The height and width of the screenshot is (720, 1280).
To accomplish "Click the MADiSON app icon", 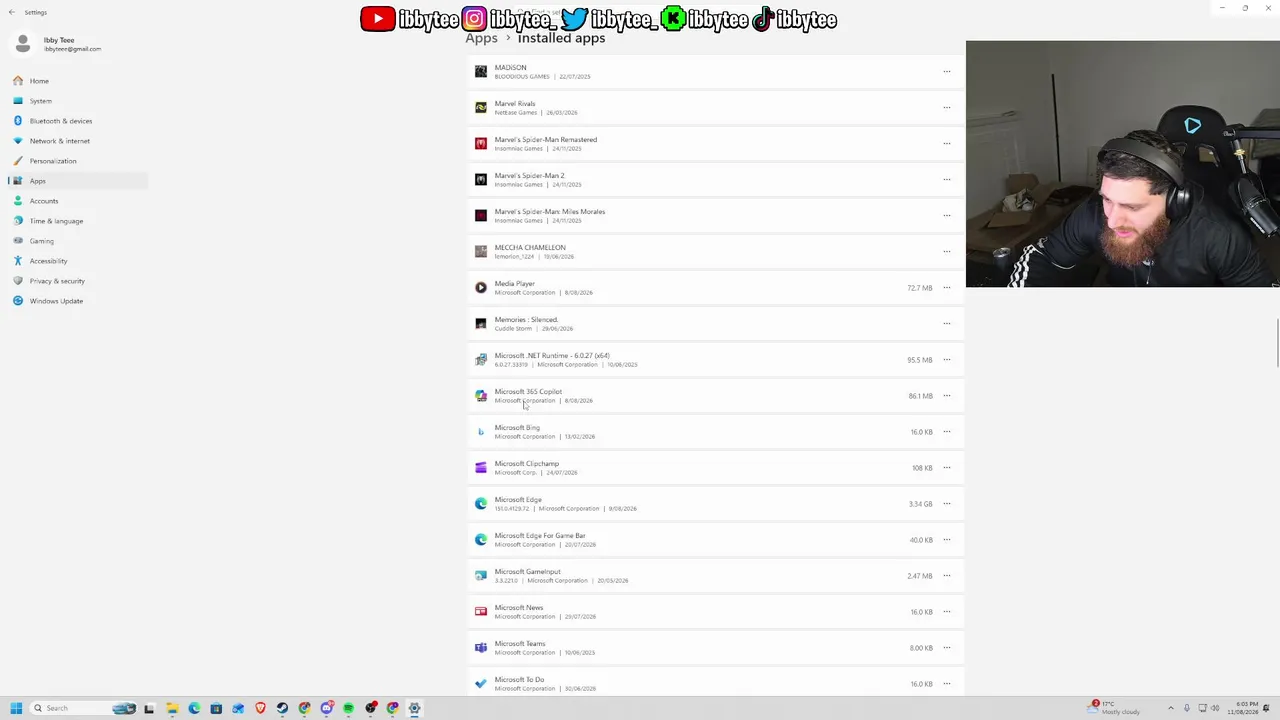I will tap(481, 72).
